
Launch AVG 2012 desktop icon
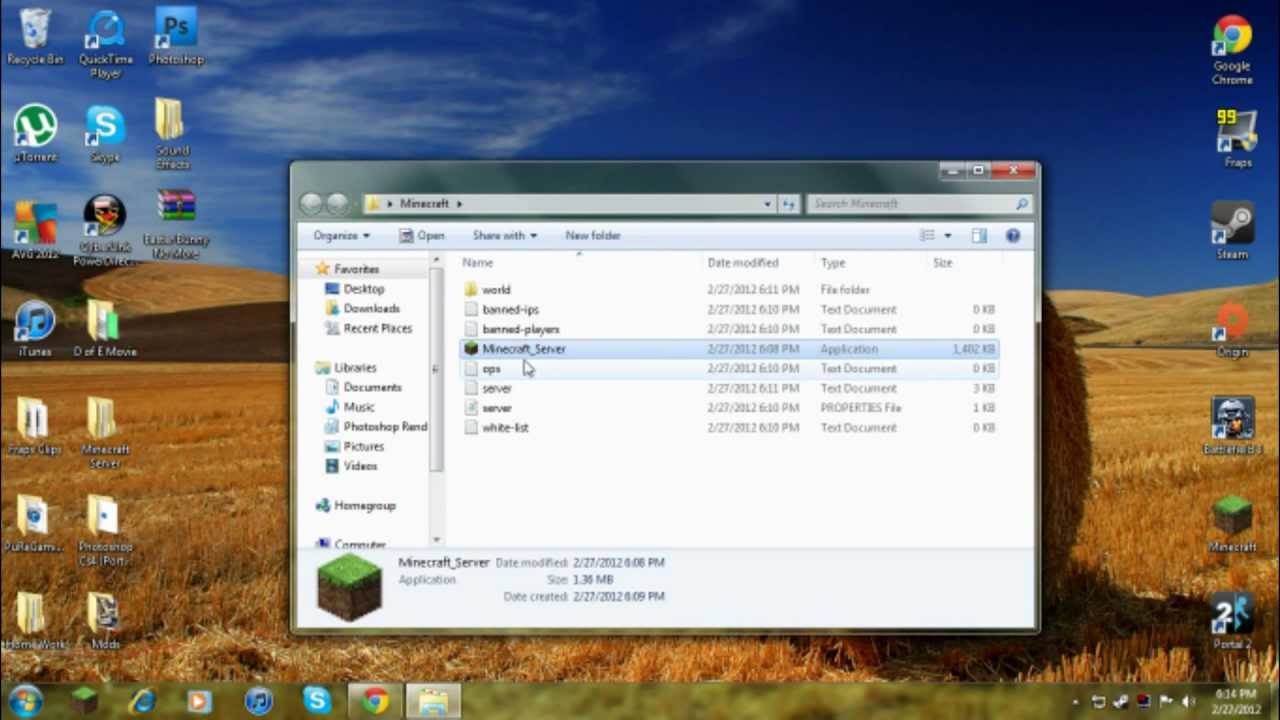tap(35, 230)
